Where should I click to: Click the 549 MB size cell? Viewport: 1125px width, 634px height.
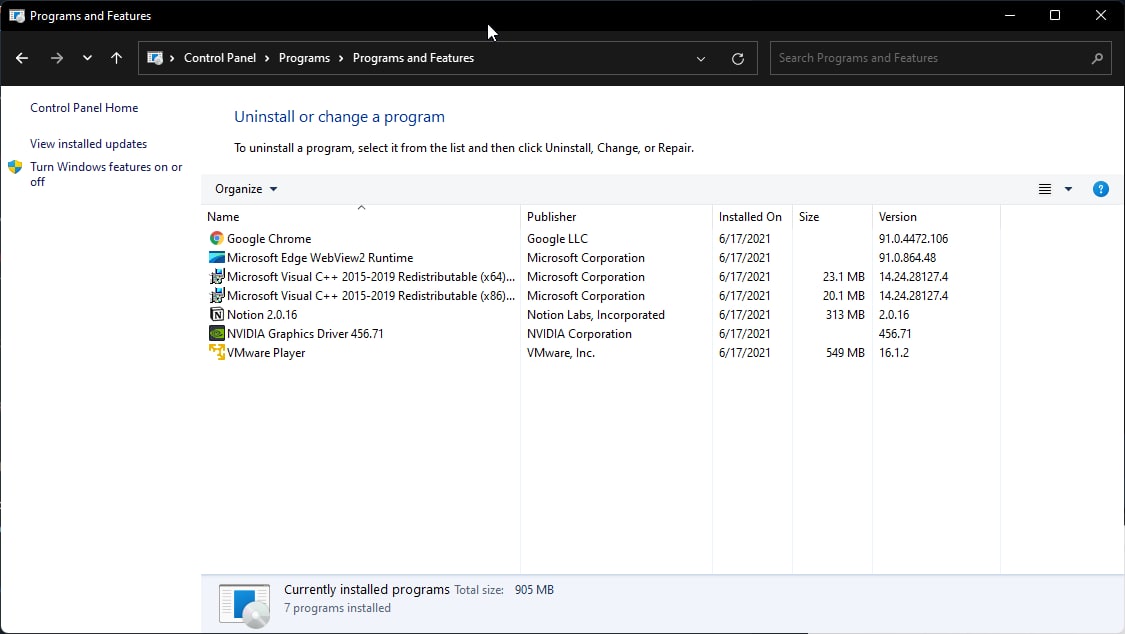(x=845, y=353)
